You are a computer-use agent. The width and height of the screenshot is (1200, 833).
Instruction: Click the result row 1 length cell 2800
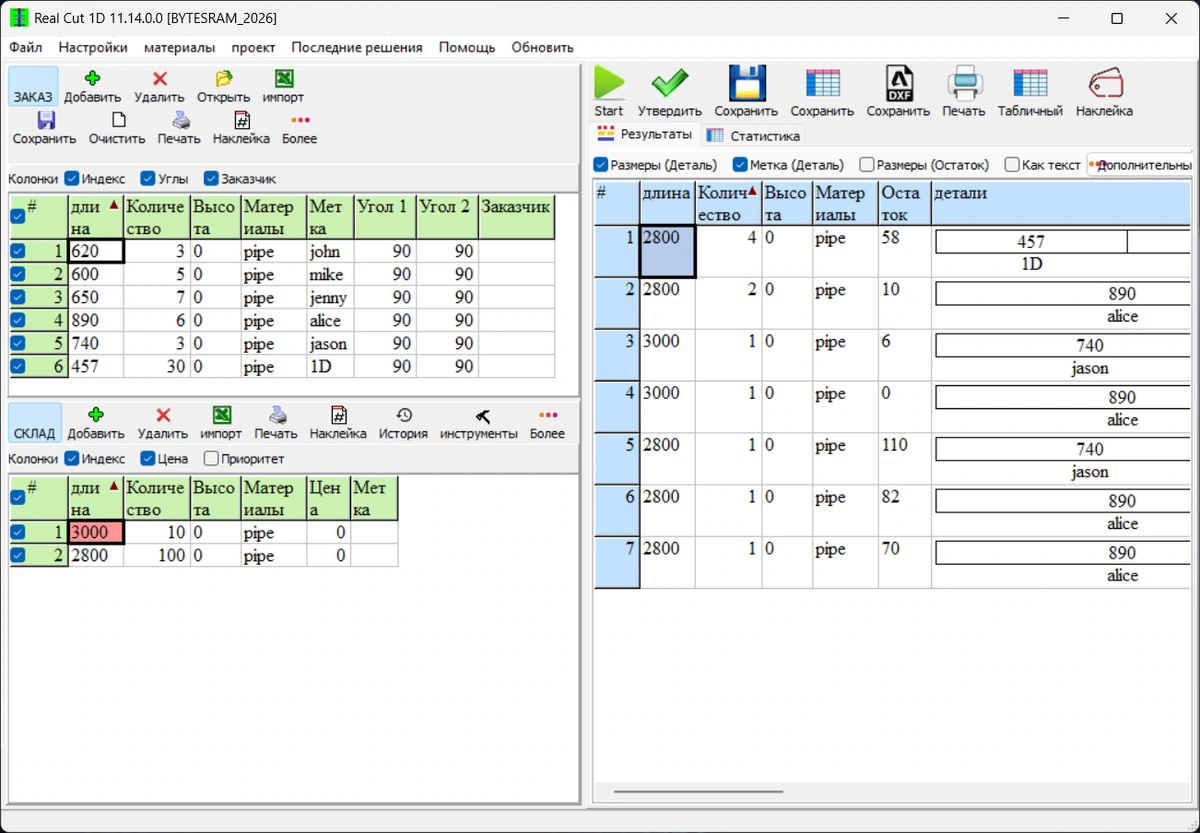pos(667,251)
